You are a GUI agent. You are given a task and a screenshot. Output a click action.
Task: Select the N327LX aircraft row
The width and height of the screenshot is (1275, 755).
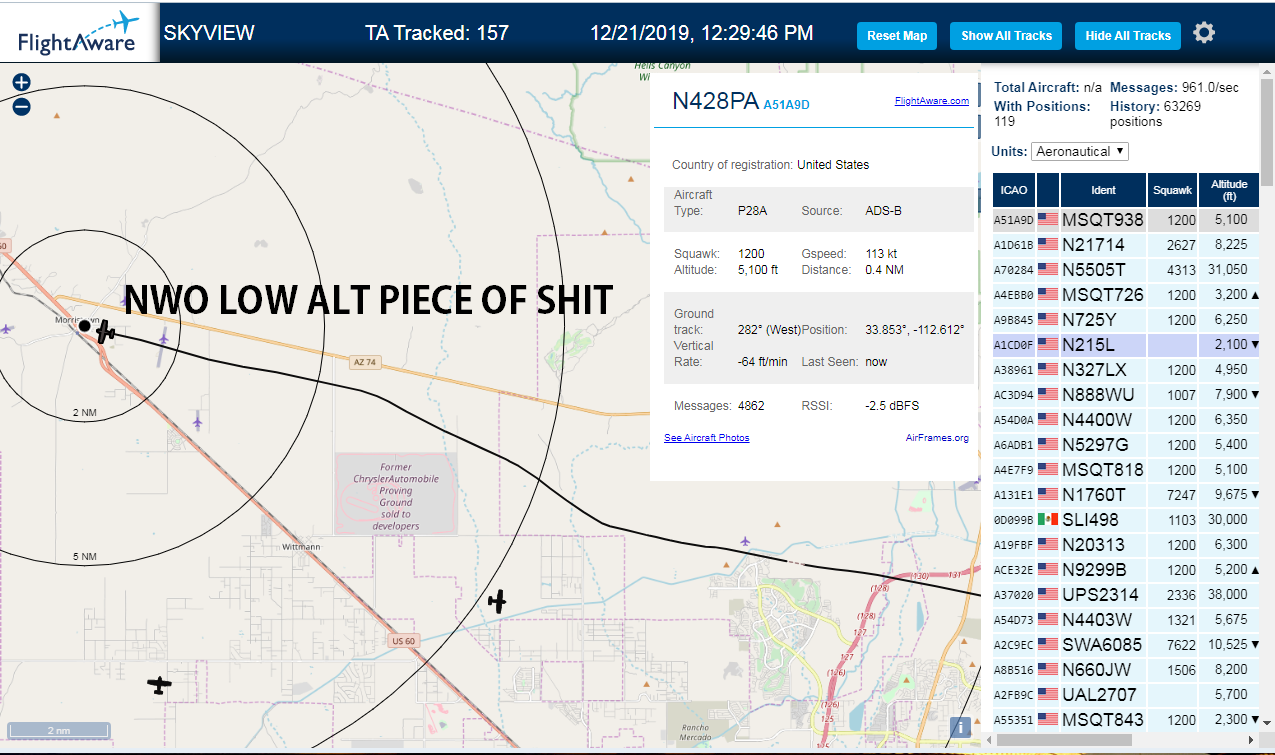click(1125, 370)
